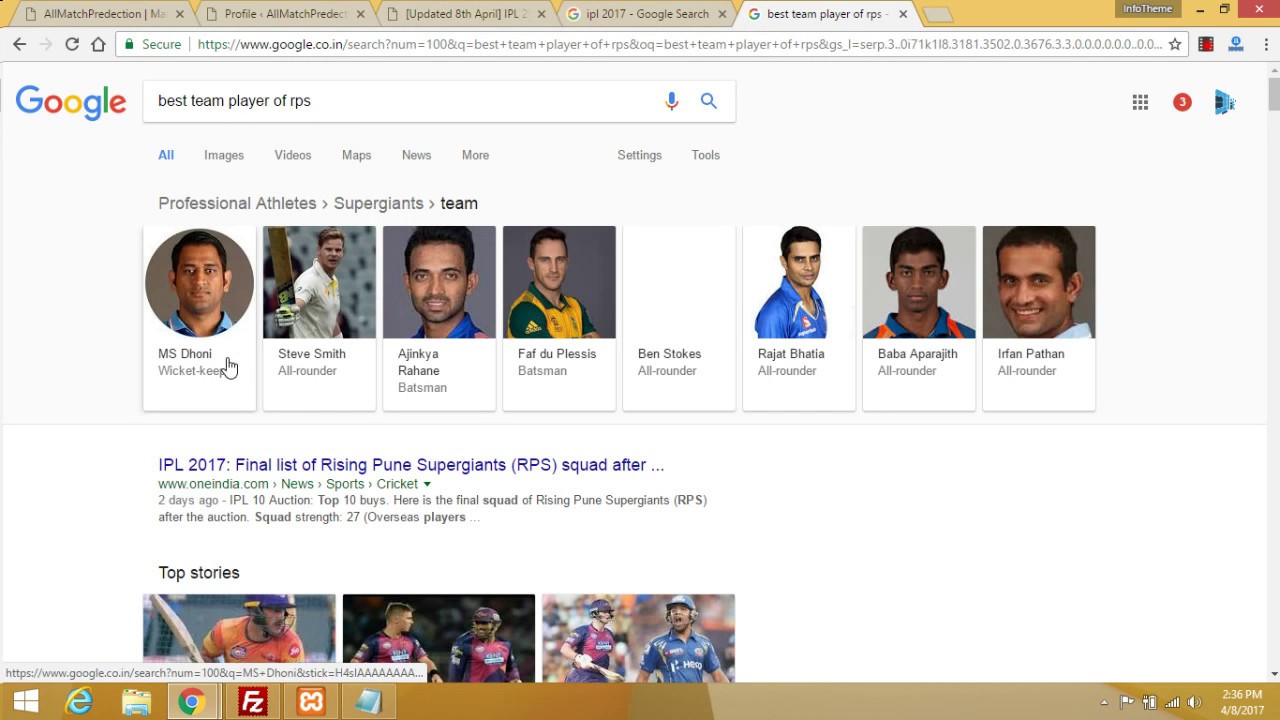Screen dimensions: 1280x720
Task: Open Google notifications badge showing 3
Action: click(1182, 102)
